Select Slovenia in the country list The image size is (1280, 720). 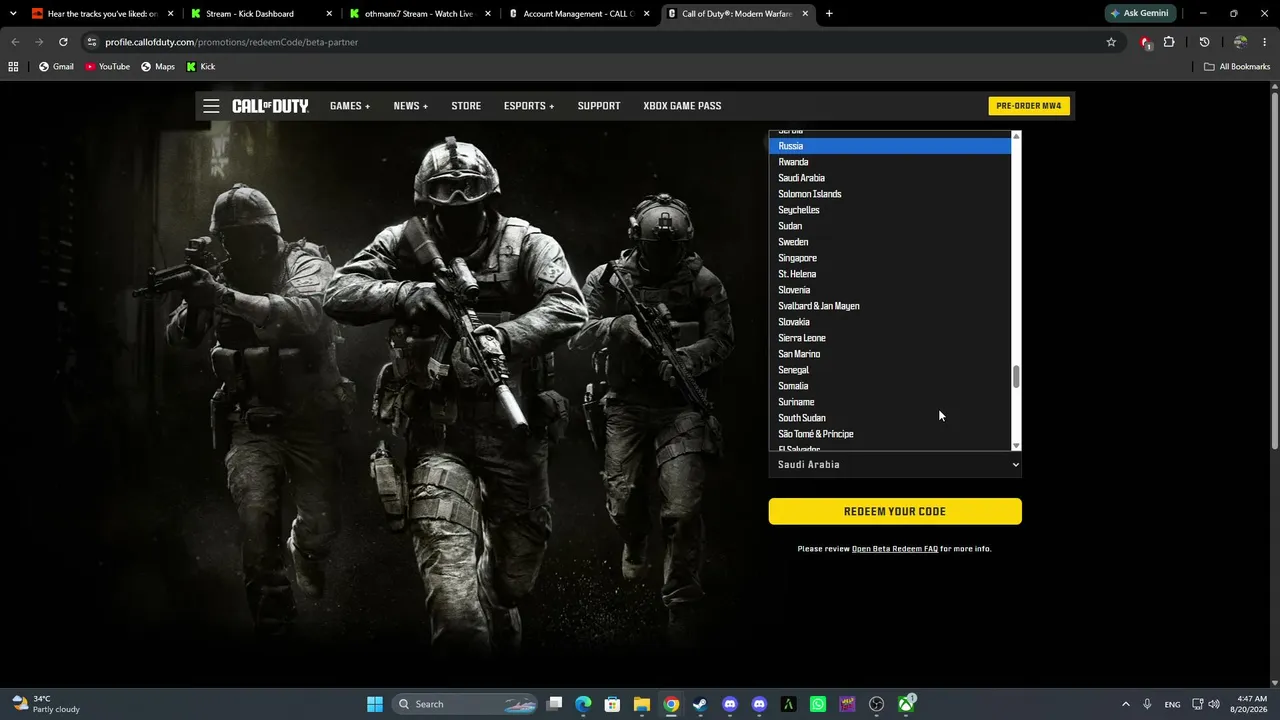[890, 290]
